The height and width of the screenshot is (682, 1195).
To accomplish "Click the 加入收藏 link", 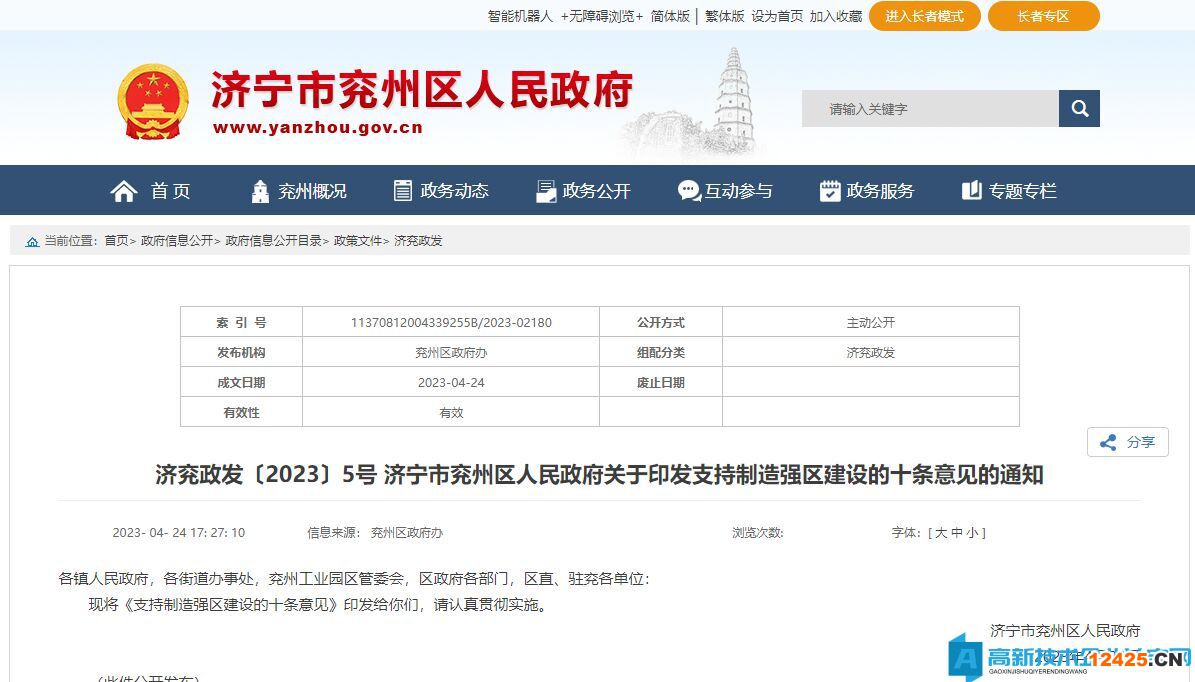I will click(834, 16).
